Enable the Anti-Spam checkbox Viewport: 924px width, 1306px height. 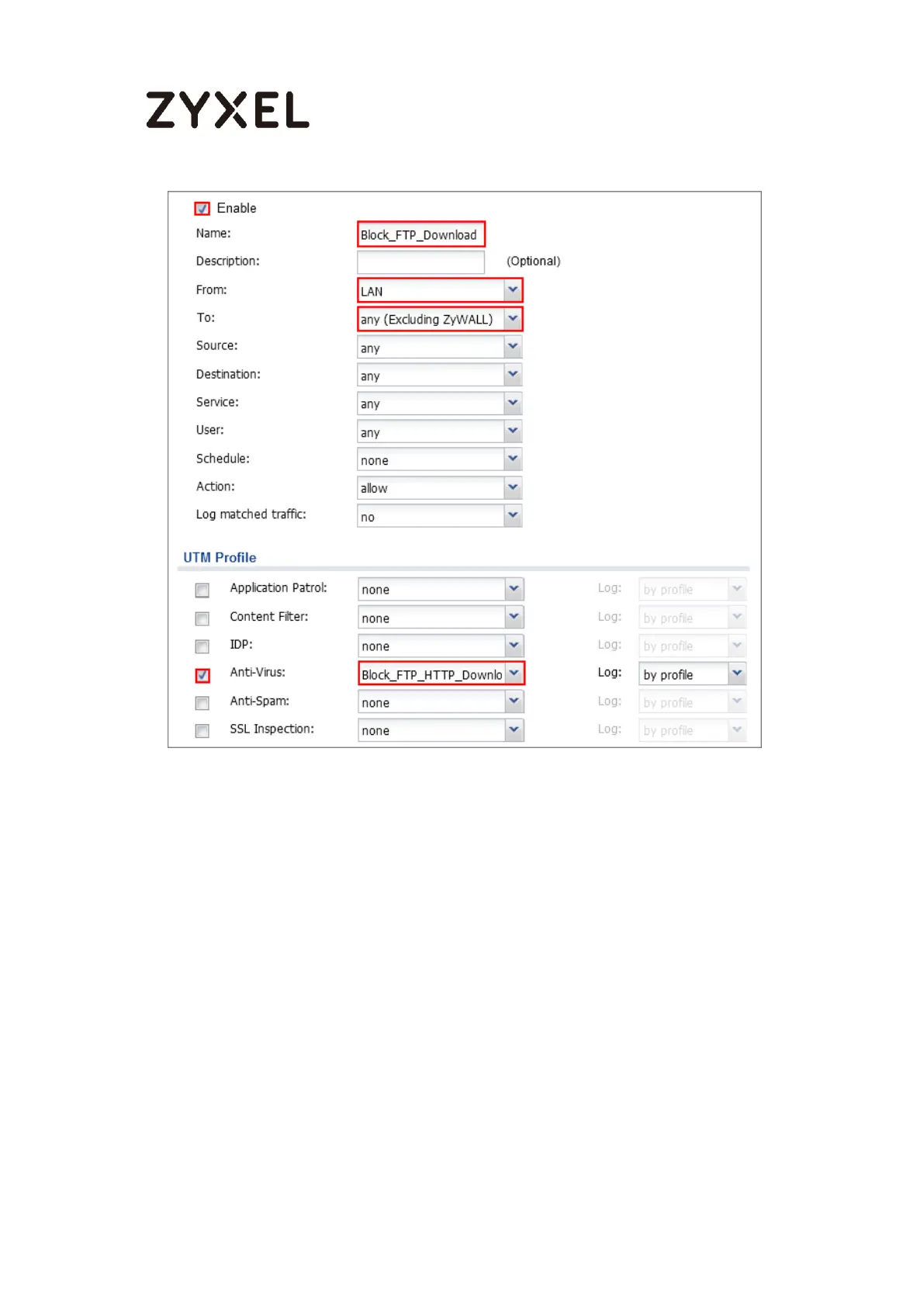(202, 703)
